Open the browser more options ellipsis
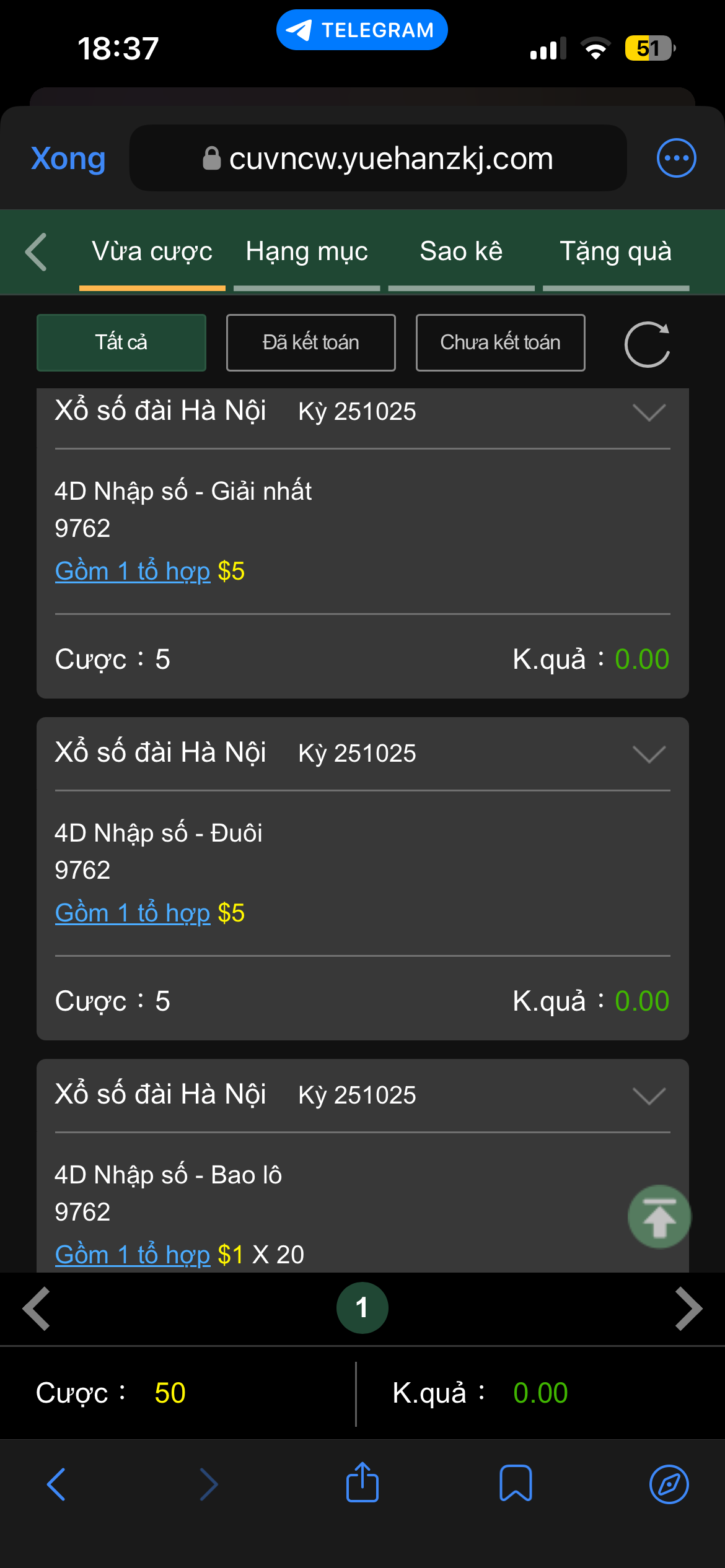 point(676,159)
